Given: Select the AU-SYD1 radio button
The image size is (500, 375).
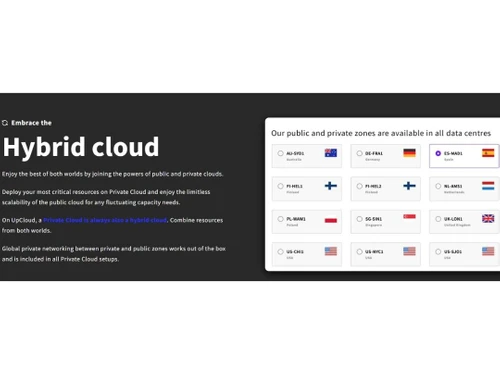Looking at the screenshot, I should pos(280,153).
